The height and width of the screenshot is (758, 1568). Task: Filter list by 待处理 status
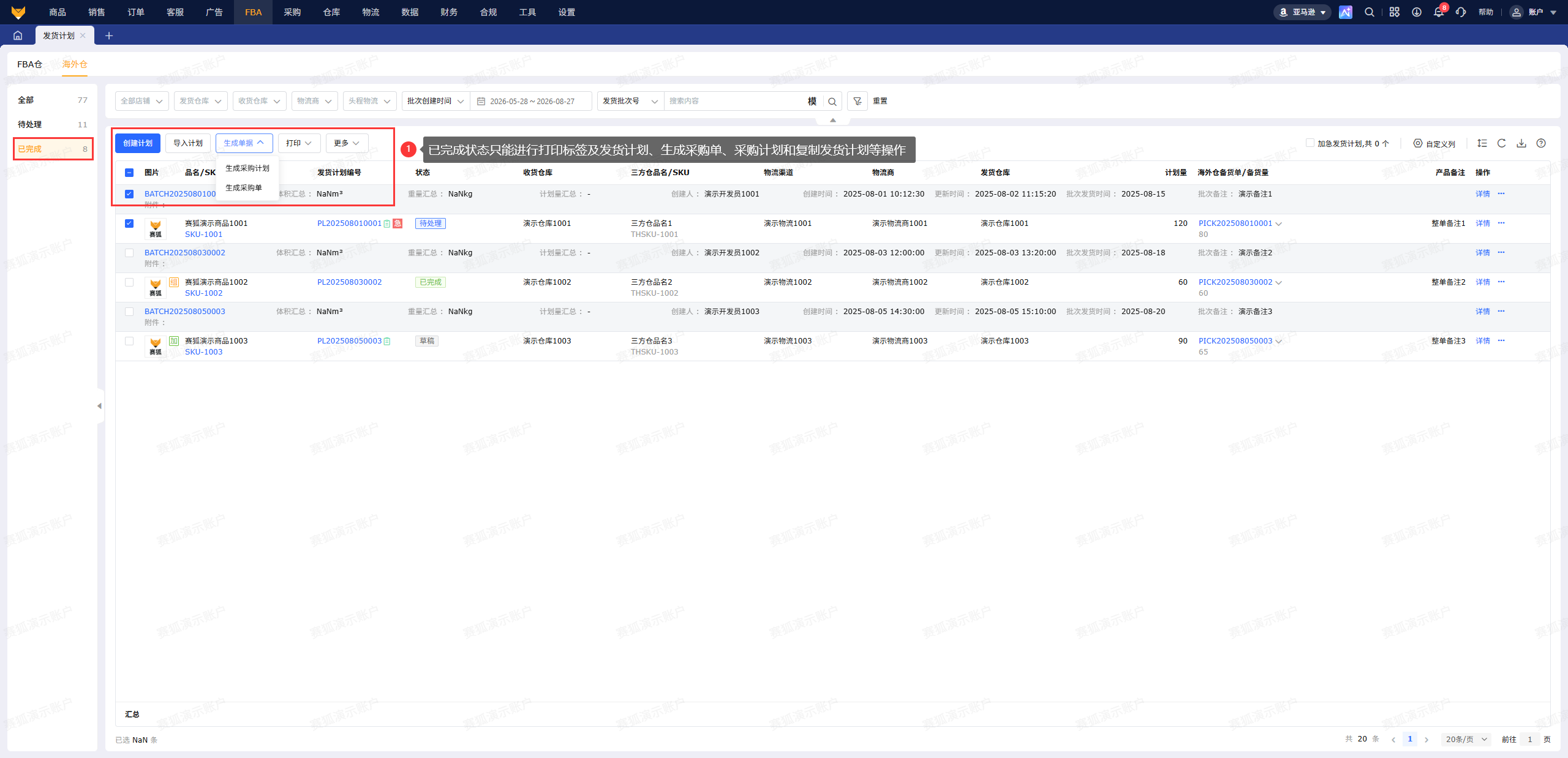point(53,124)
